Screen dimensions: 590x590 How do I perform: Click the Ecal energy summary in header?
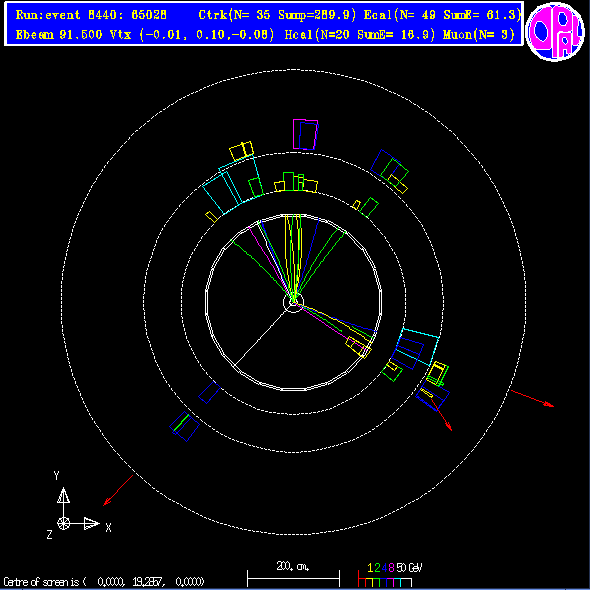pos(442,15)
